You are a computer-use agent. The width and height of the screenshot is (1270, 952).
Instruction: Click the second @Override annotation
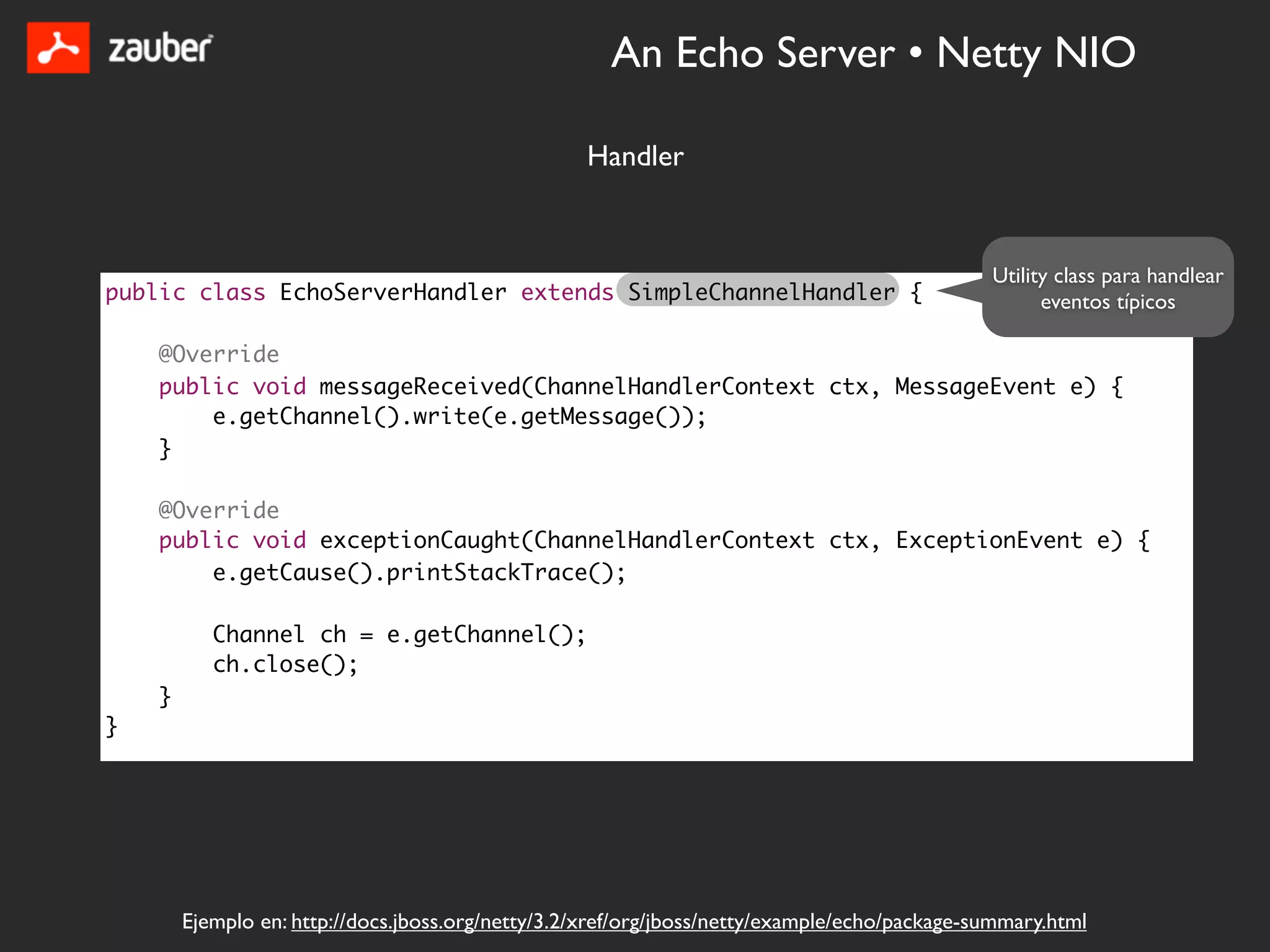click(219, 510)
